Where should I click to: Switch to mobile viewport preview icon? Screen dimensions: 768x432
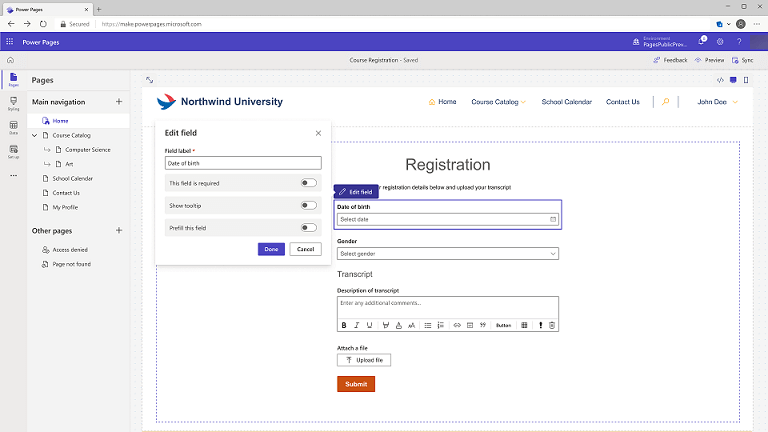[x=733, y=80]
